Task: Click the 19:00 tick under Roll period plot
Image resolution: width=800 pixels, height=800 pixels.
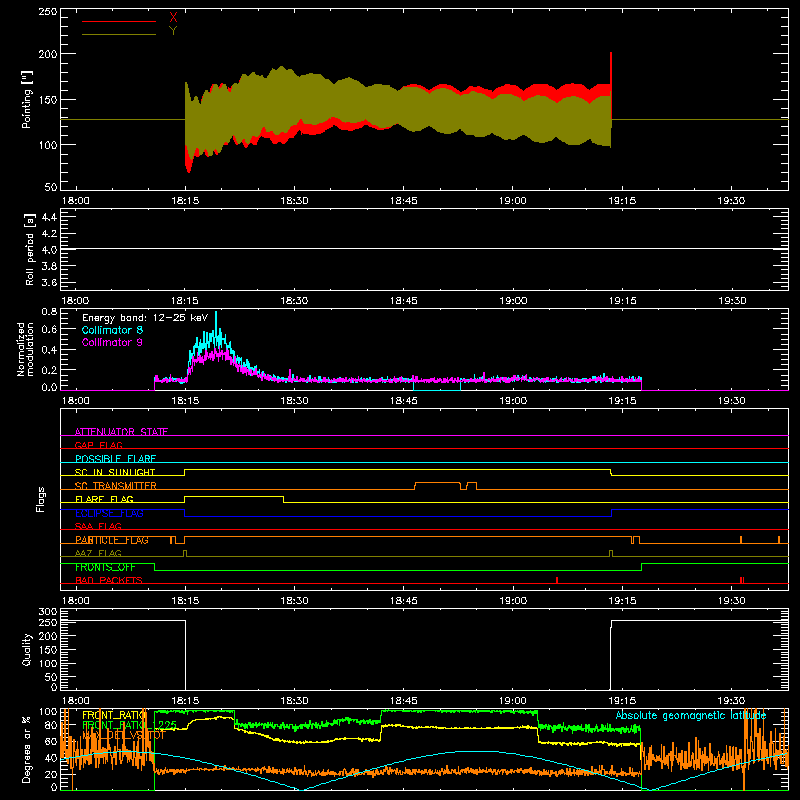Action: coord(513,301)
